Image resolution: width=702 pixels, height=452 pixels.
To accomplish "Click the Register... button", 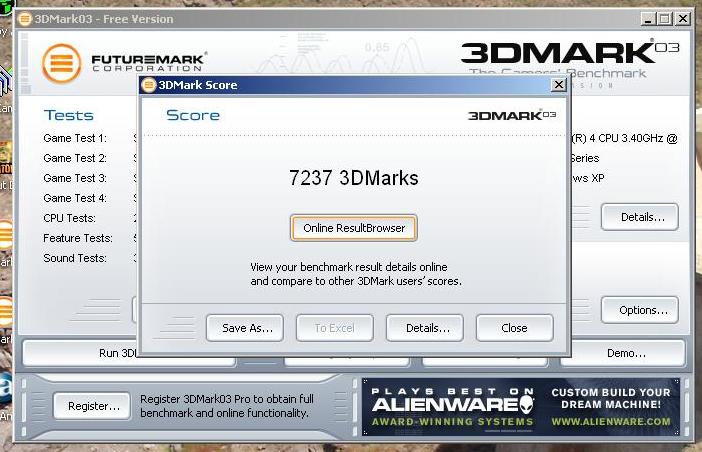I will coord(92,406).
